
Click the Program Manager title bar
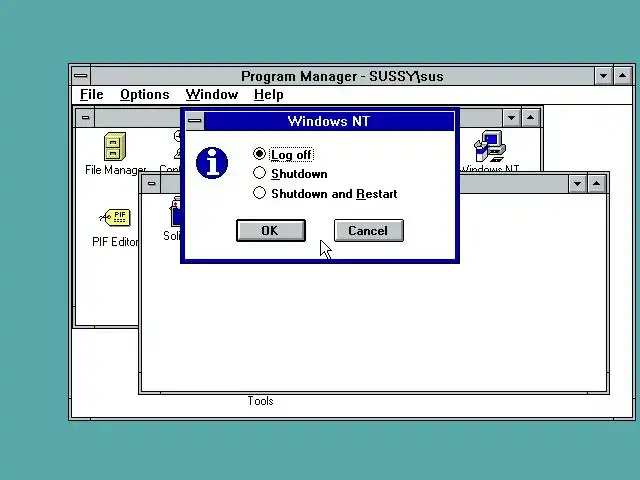tap(342, 76)
